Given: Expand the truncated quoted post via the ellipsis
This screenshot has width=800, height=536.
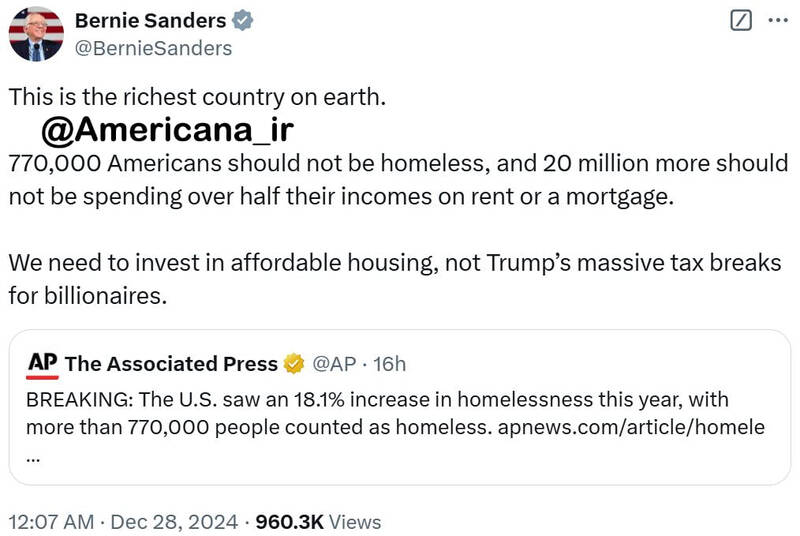Looking at the screenshot, I should pyautogui.click(x=34, y=456).
